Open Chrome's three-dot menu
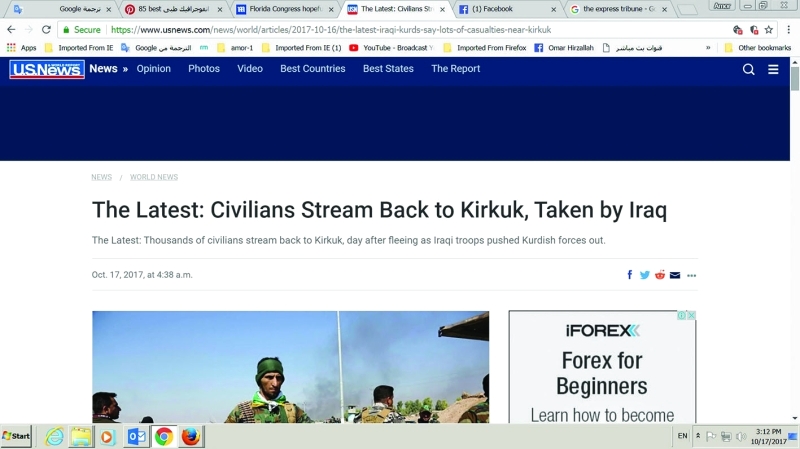 [x=788, y=30]
